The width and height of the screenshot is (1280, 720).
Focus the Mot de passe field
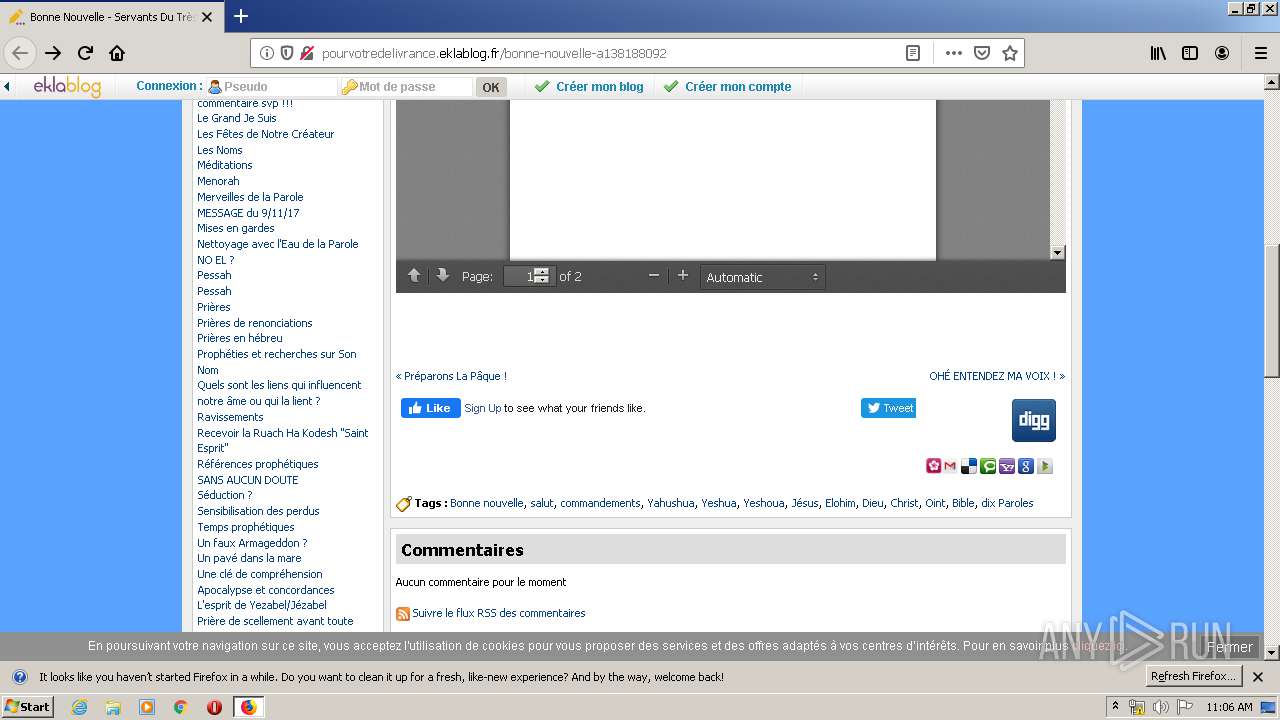click(406, 87)
